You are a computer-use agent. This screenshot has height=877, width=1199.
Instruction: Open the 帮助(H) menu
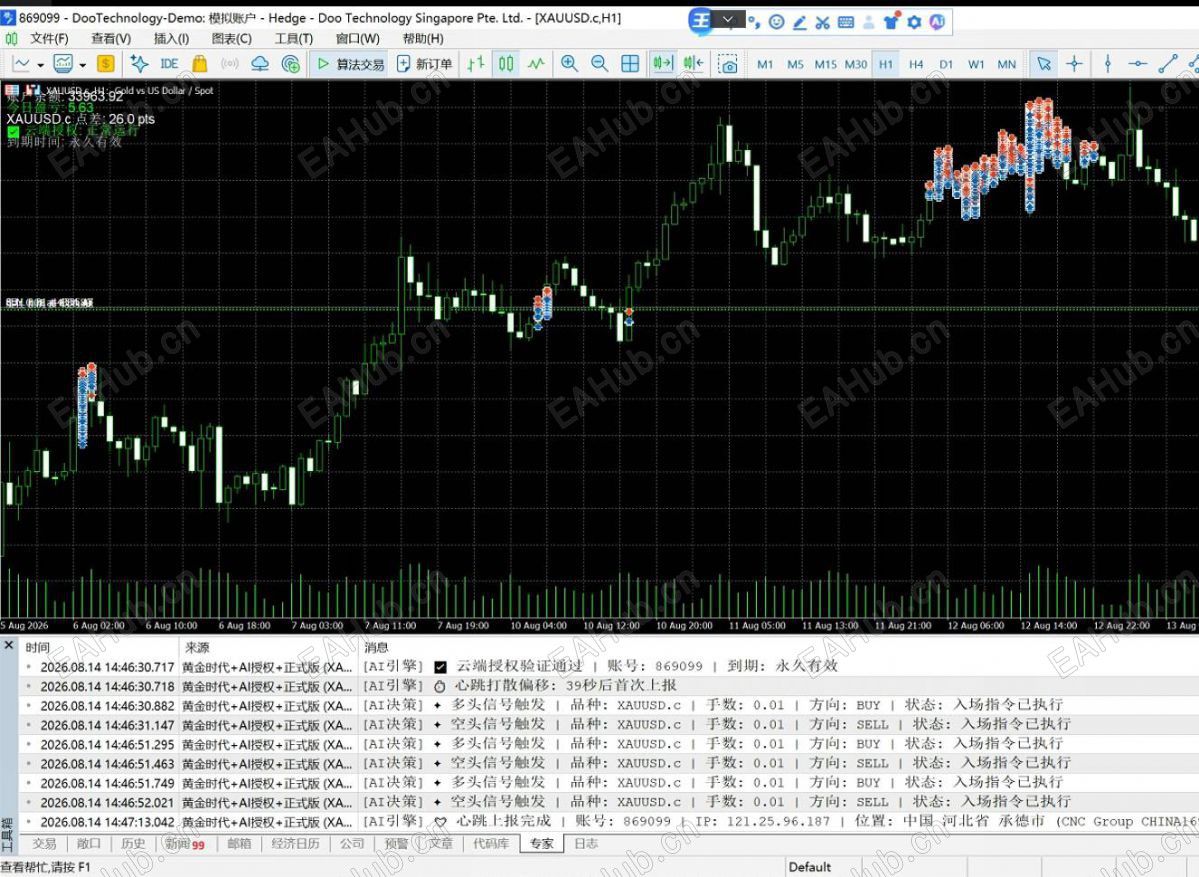point(423,38)
